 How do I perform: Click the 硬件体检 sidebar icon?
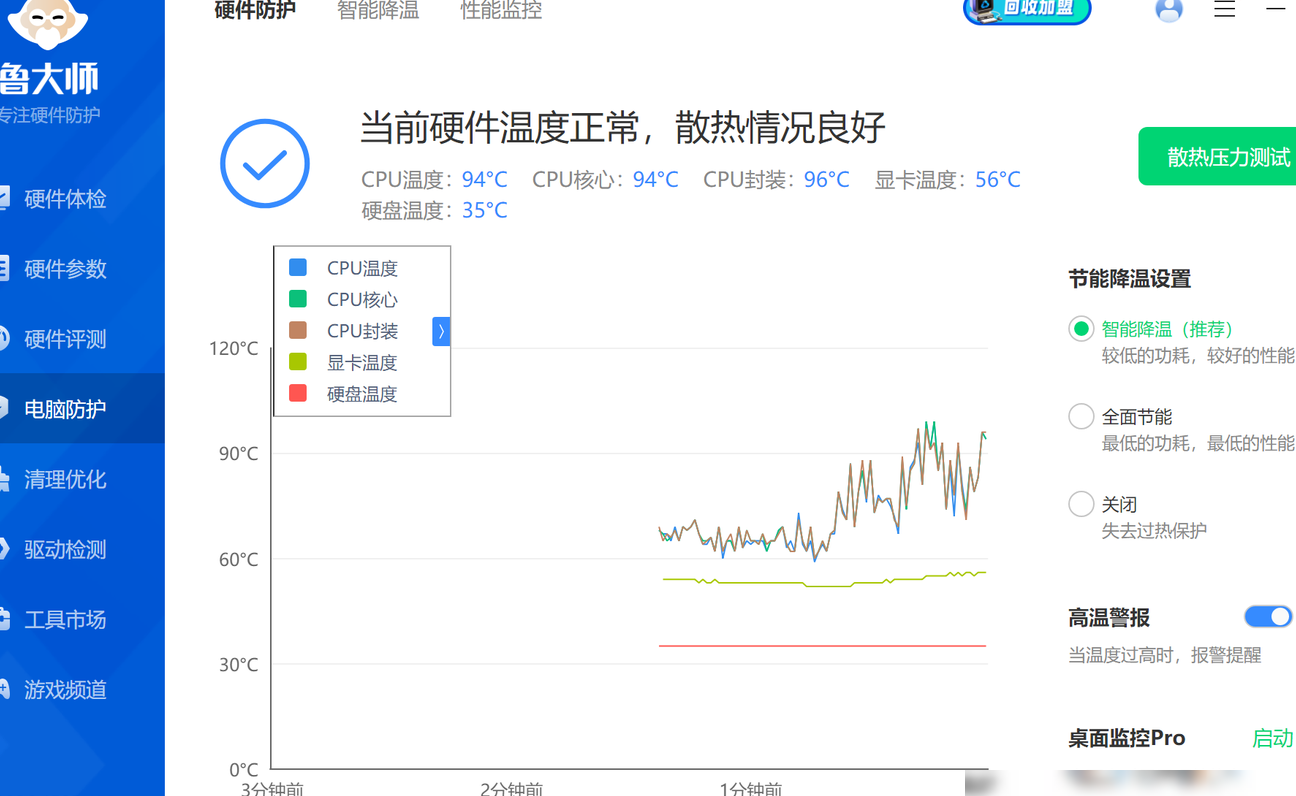[4, 198]
